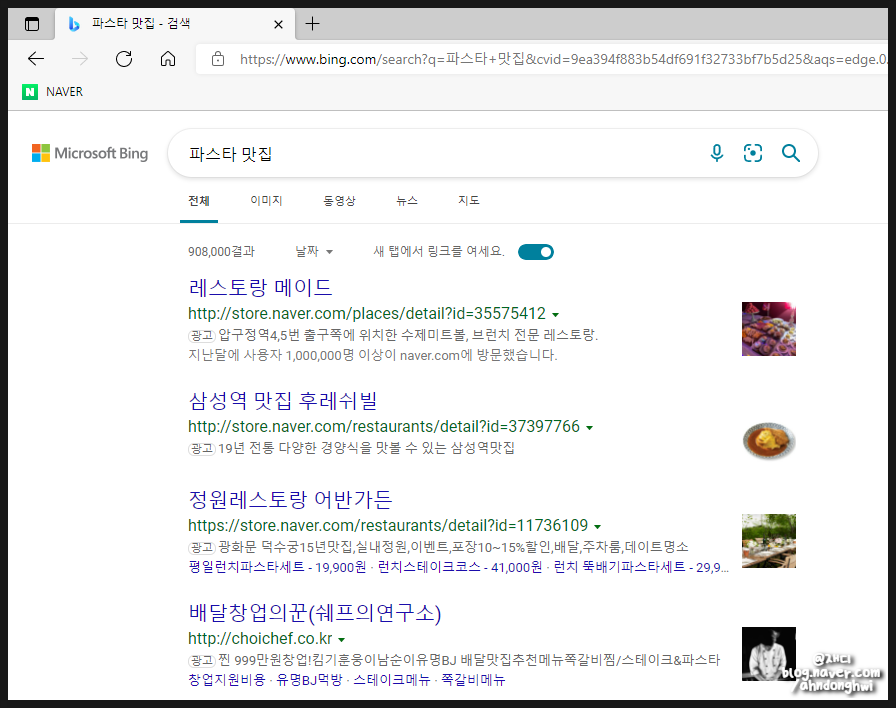The image size is (896, 708).
Task: Expand the 날짜 date filter
Action: 314,251
